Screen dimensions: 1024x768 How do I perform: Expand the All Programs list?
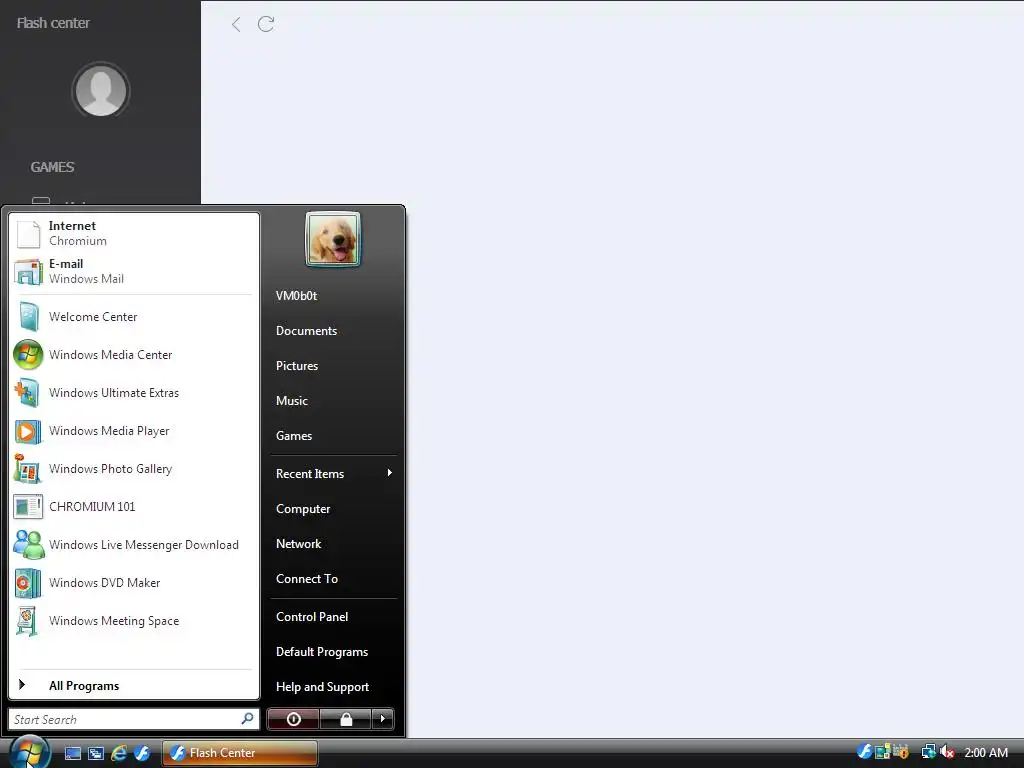click(134, 686)
